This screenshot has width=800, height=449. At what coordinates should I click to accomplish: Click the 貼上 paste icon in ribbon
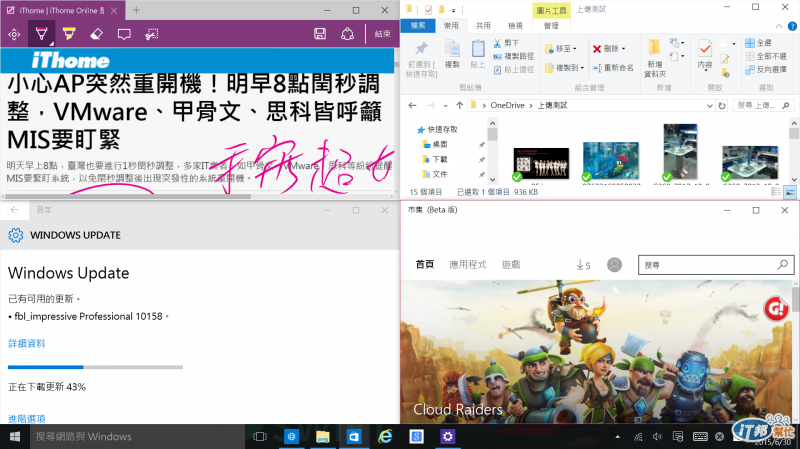478,54
